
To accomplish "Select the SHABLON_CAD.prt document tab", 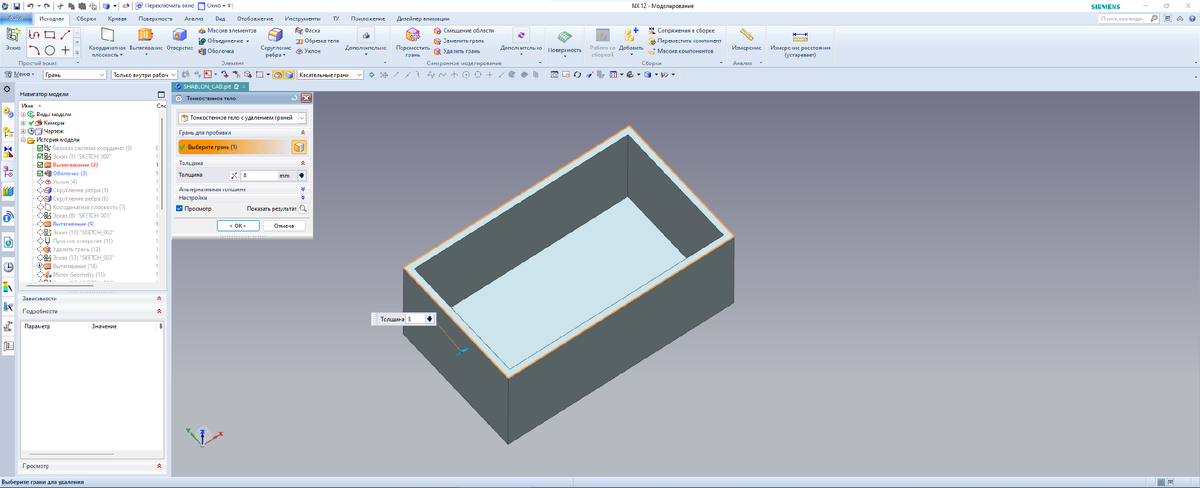I will 210,88.
